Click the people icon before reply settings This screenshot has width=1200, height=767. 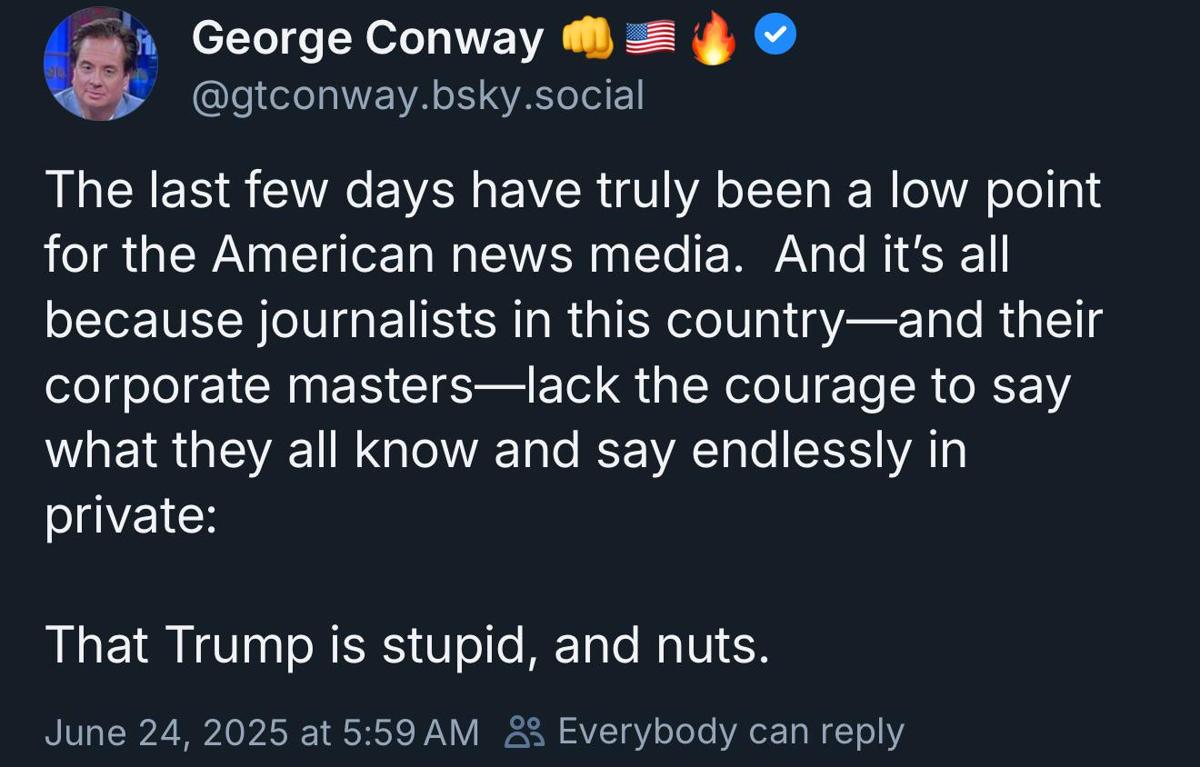pos(523,732)
